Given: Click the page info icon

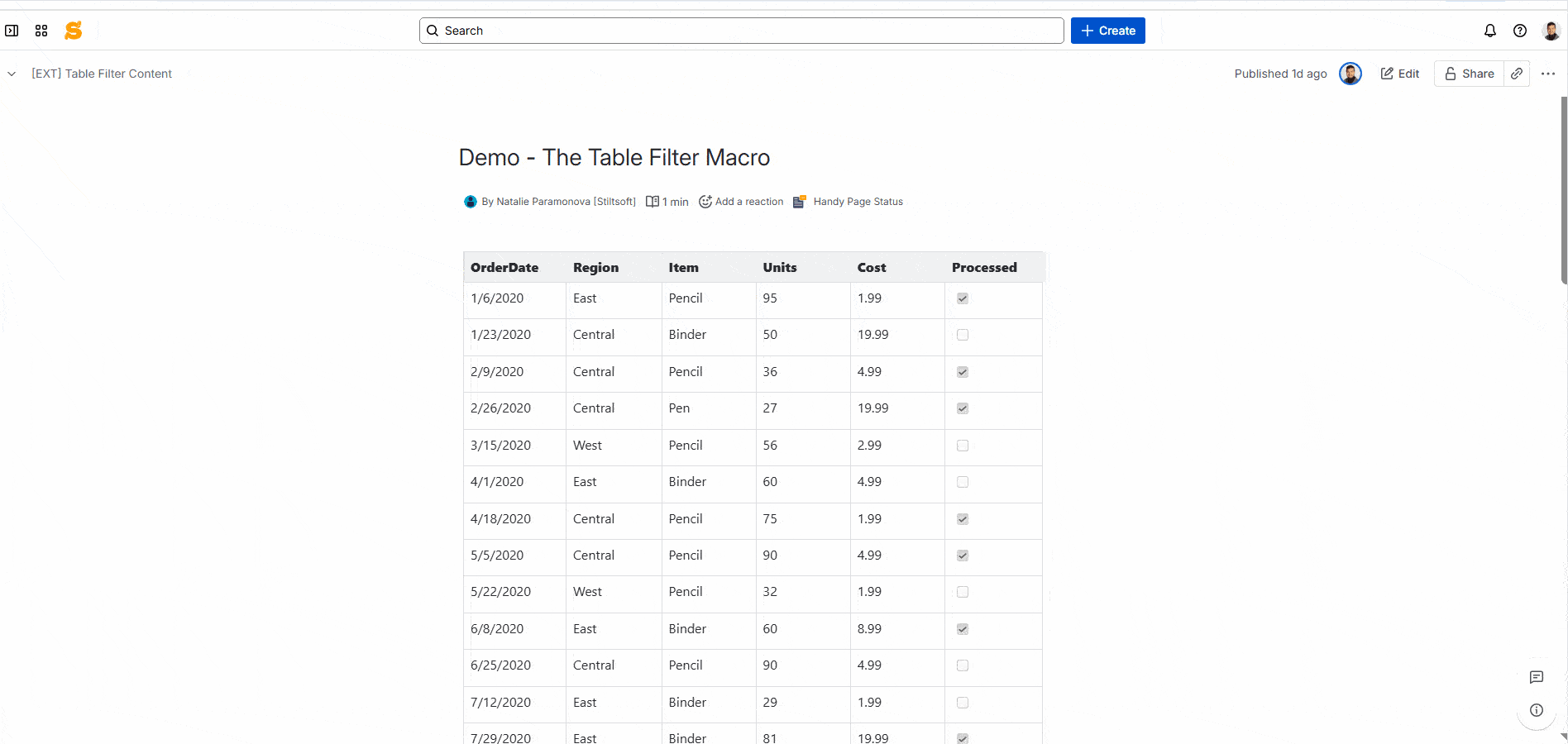Looking at the screenshot, I should [x=1537, y=709].
